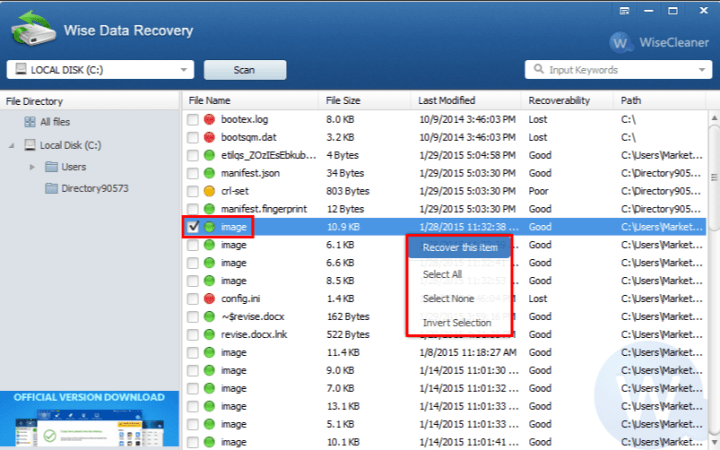Sort by Path column header

(659, 101)
